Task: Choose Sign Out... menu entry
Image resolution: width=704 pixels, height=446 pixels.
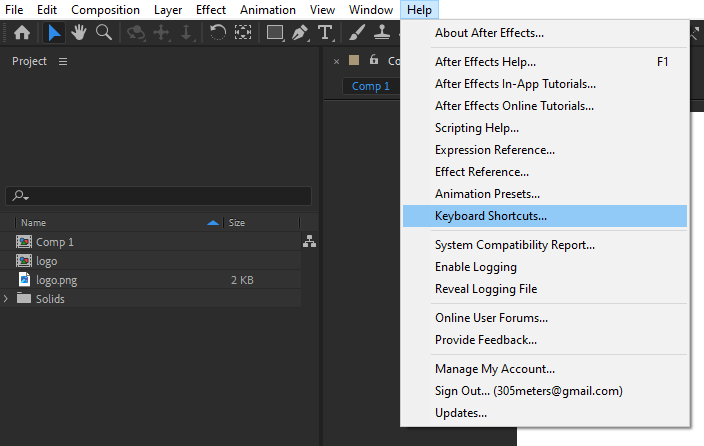Action: pyautogui.click(x=545, y=391)
